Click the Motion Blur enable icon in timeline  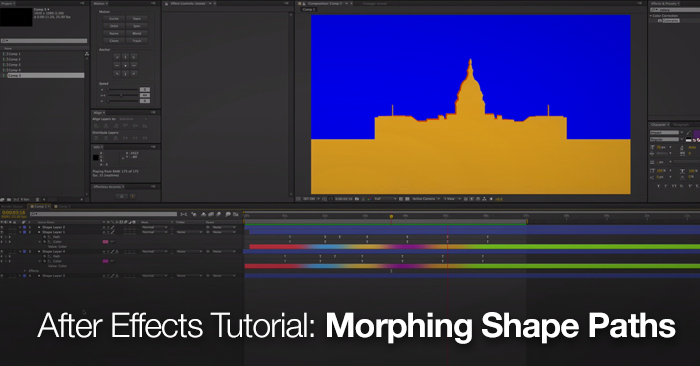coord(218,215)
